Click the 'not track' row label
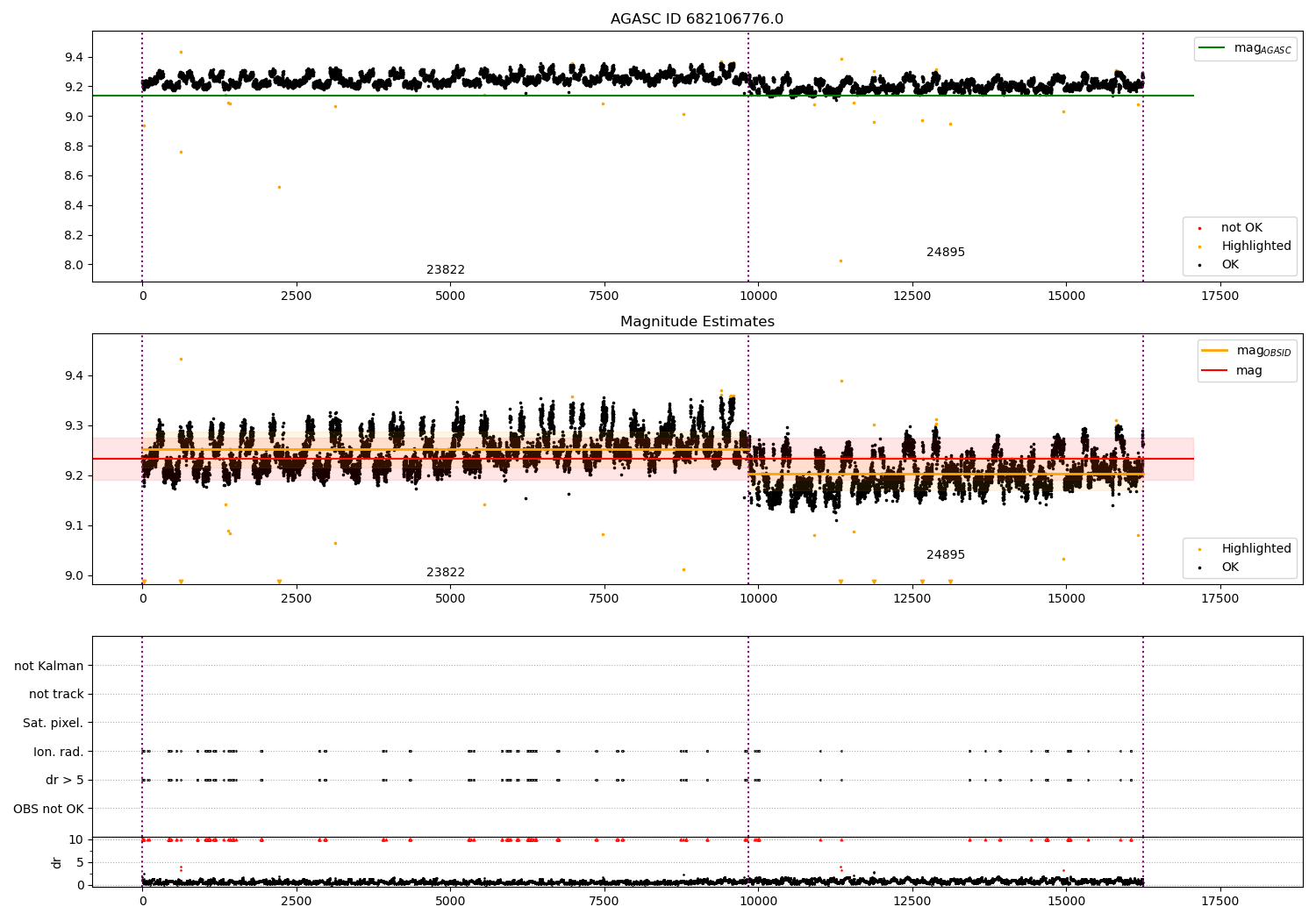Screen dimensions: 1316x921 tap(56, 695)
